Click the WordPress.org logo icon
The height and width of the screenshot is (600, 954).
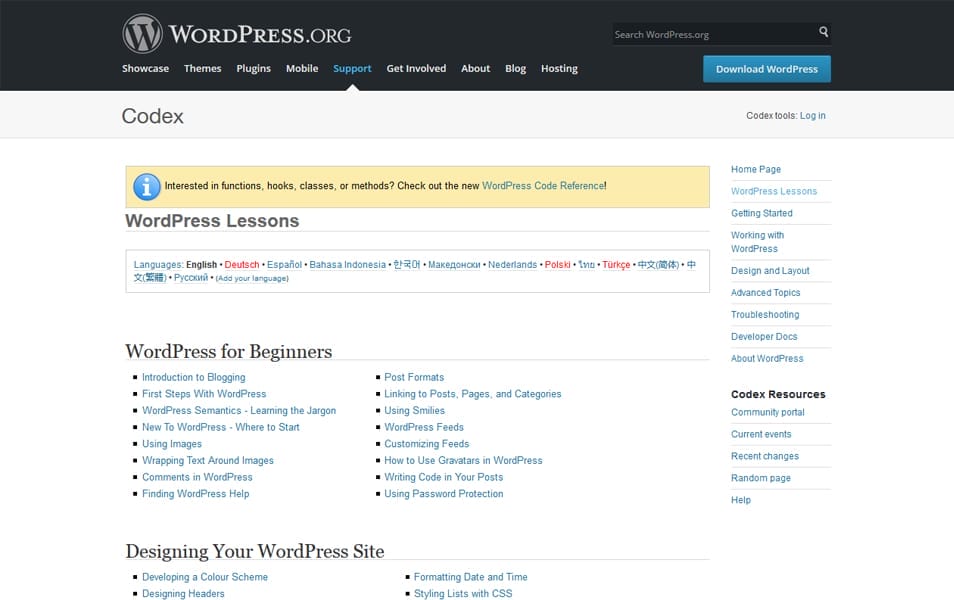click(141, 33)
